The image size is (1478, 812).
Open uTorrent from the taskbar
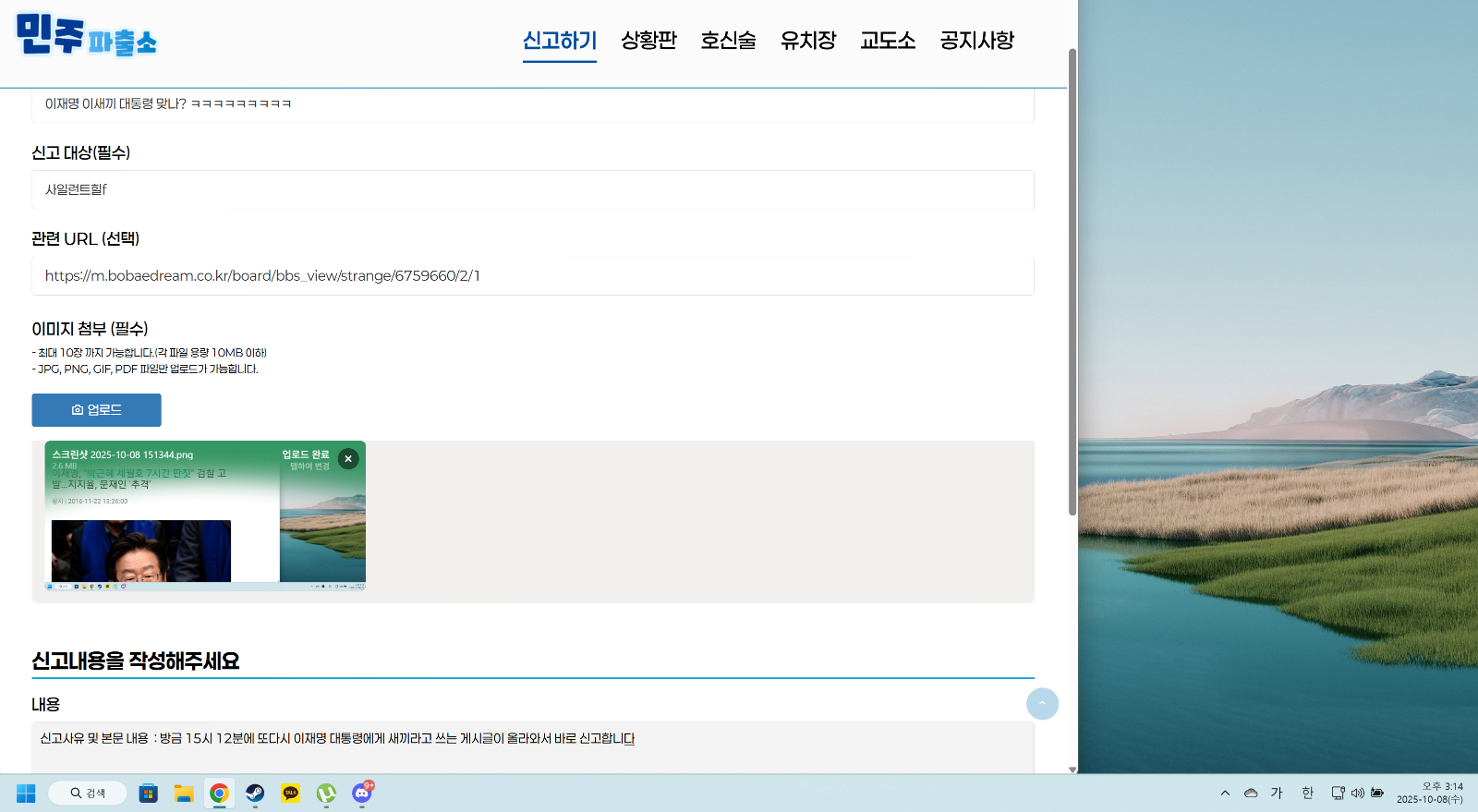(326, 794)
